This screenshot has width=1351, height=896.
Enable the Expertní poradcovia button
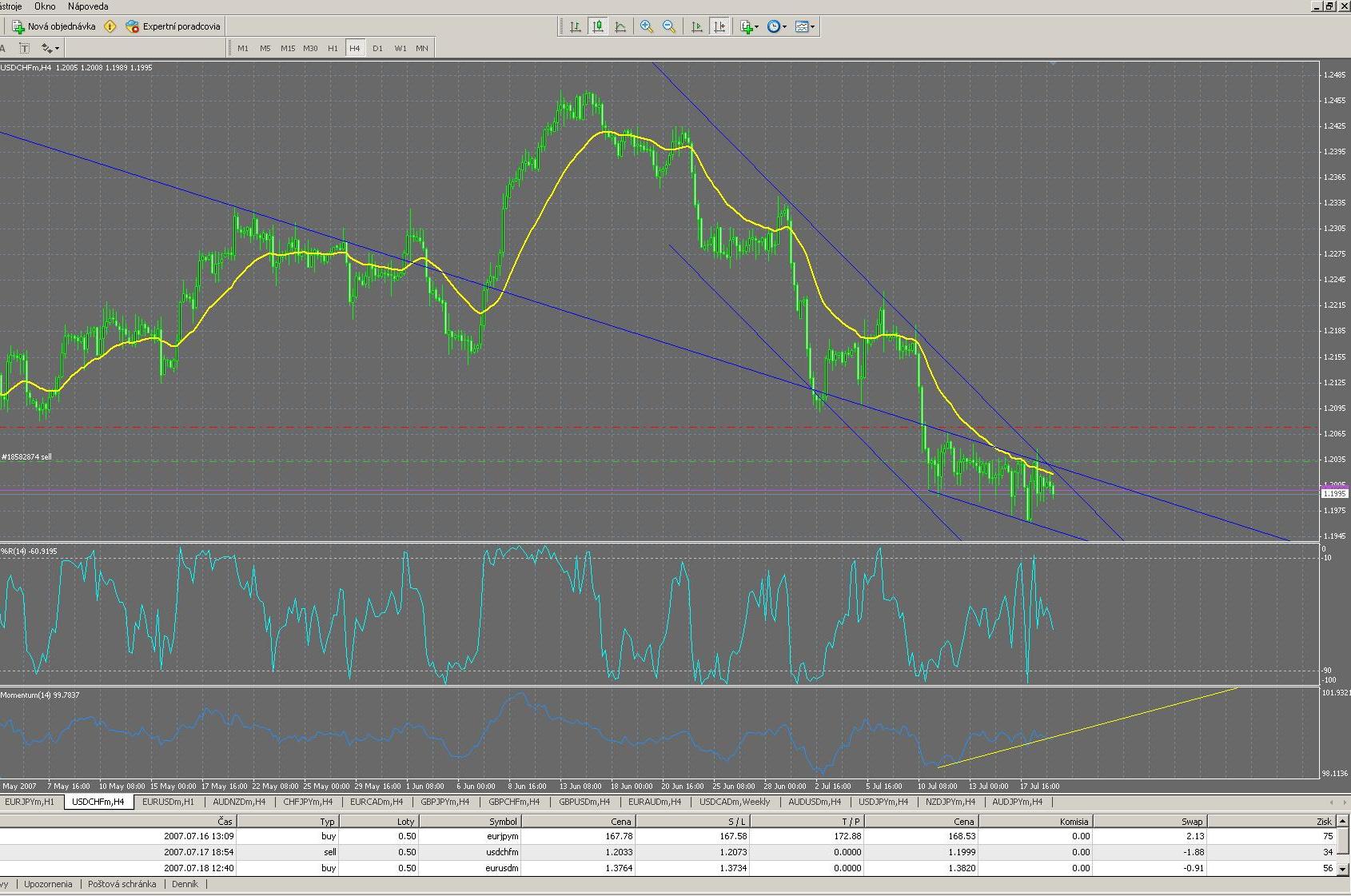[x=173, y=26]
